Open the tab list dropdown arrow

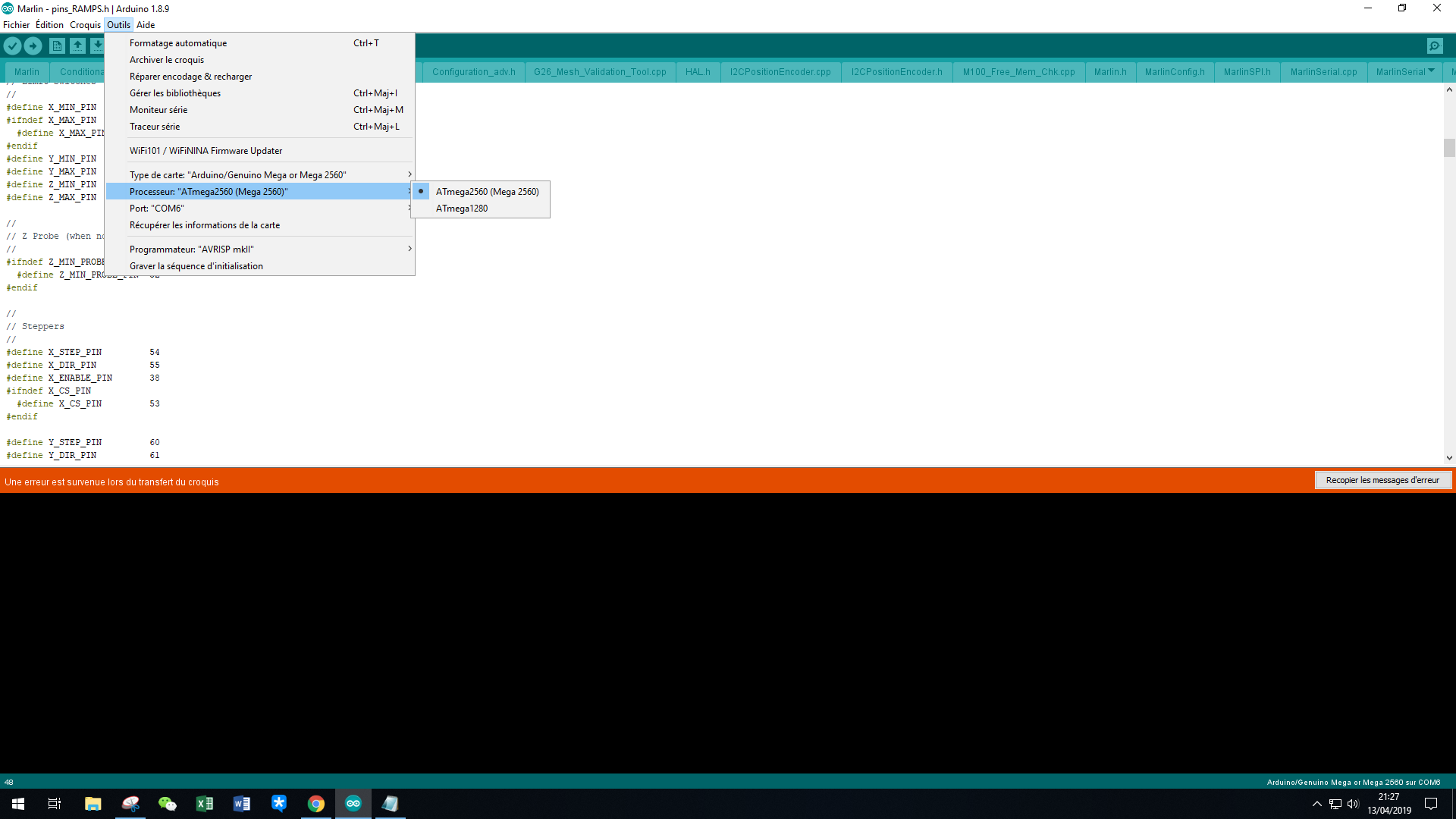click(x=1431, y=71)
